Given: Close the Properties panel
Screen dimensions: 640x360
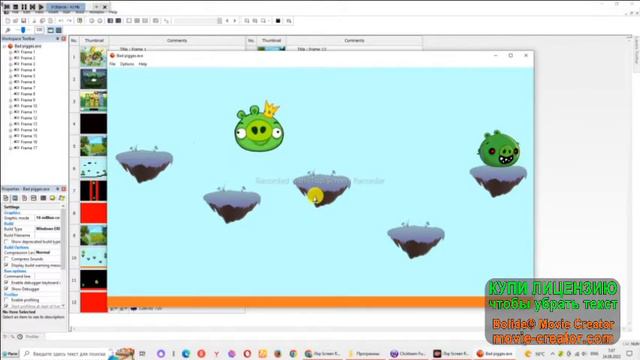Looking at the screenshot, I should click(64, 189).
